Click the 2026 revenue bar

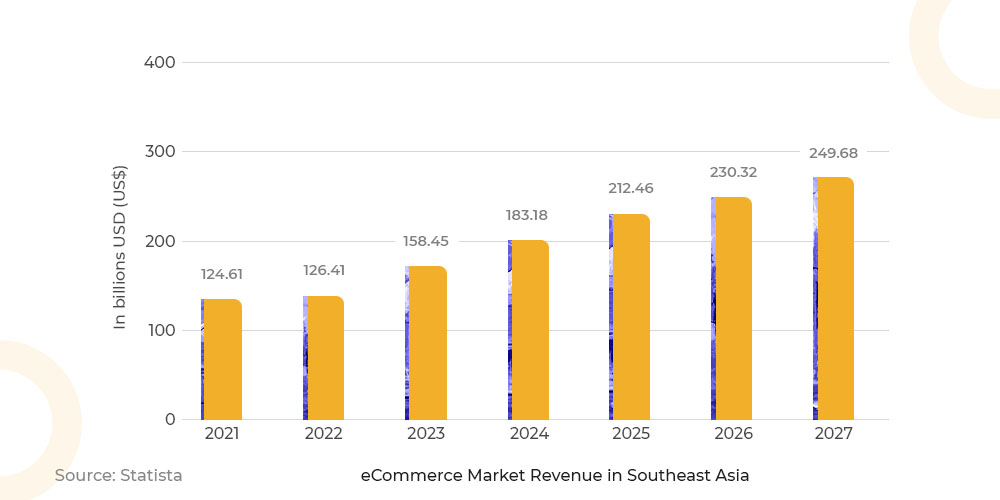tap(732, 308)
